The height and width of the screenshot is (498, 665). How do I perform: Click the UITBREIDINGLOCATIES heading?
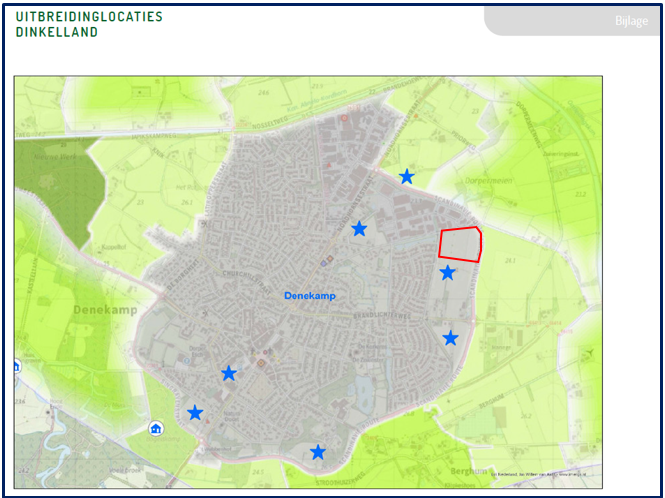pos(89,17)
